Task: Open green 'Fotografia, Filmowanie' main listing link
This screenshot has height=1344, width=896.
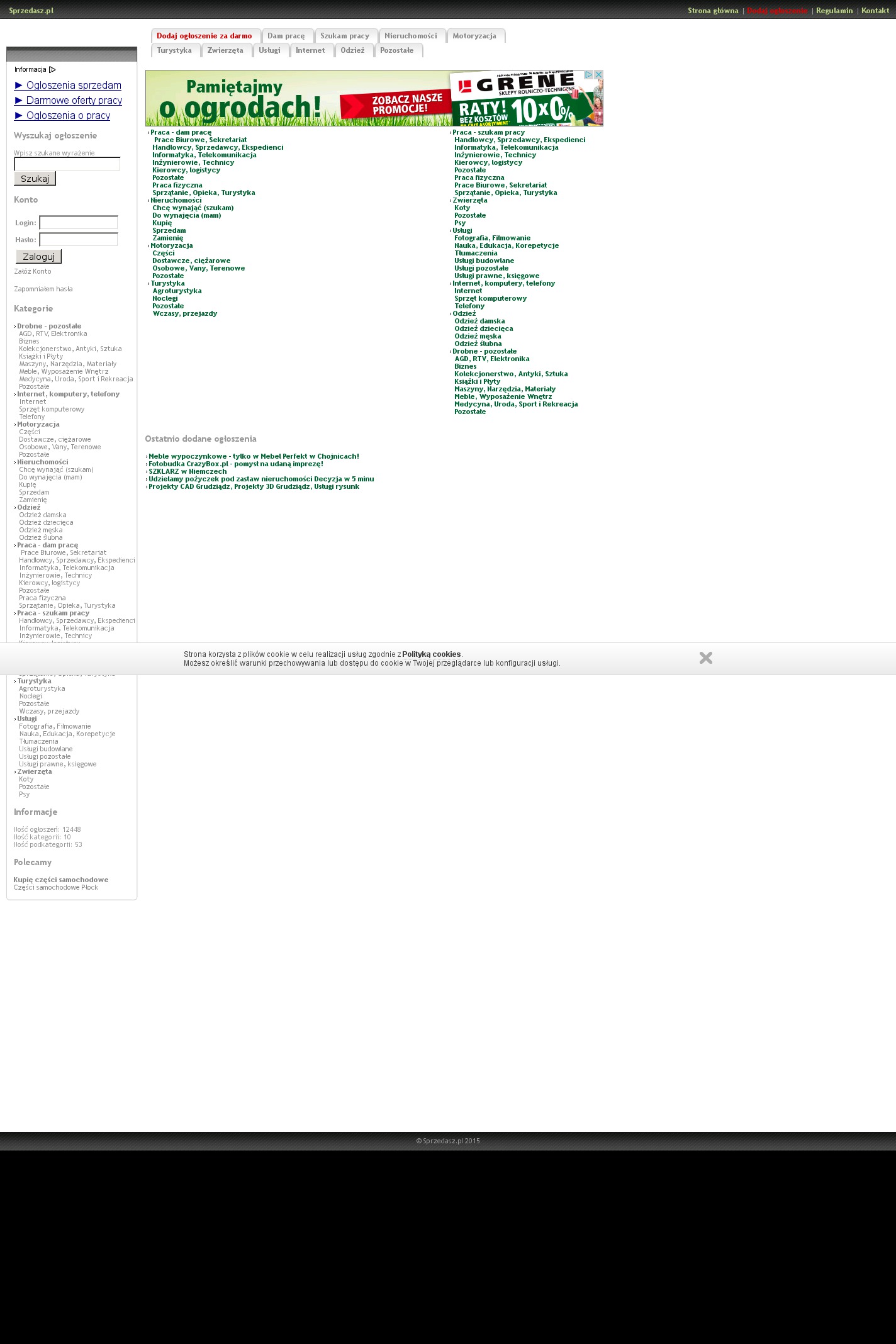Action: (493, 238)
